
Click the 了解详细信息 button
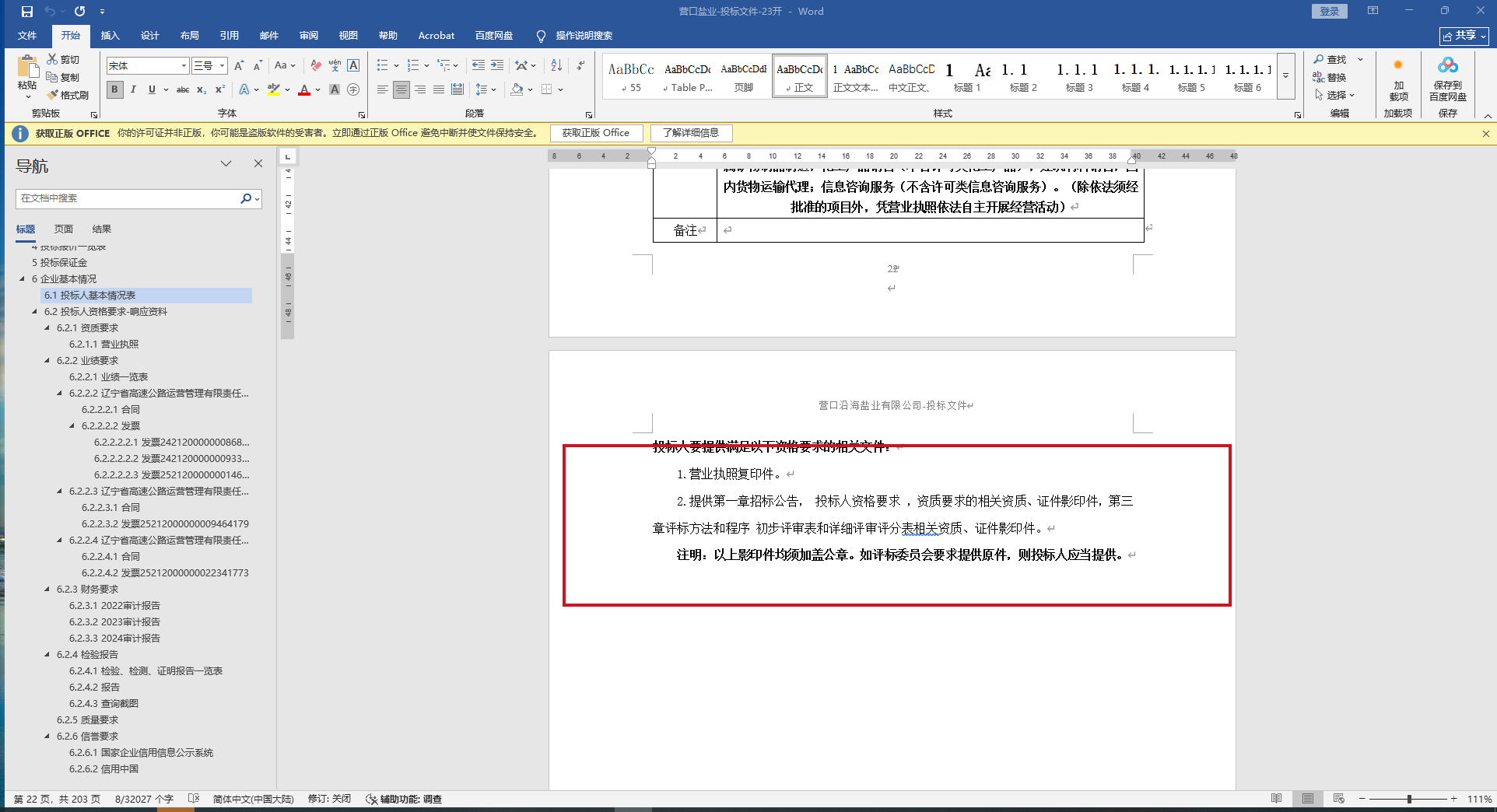point(691,133)
